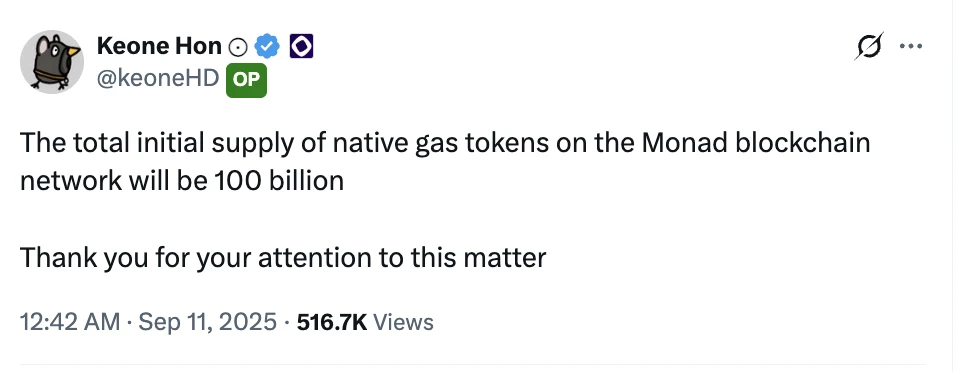Visit the @keoneHD handle link

(x=158, y=79)
